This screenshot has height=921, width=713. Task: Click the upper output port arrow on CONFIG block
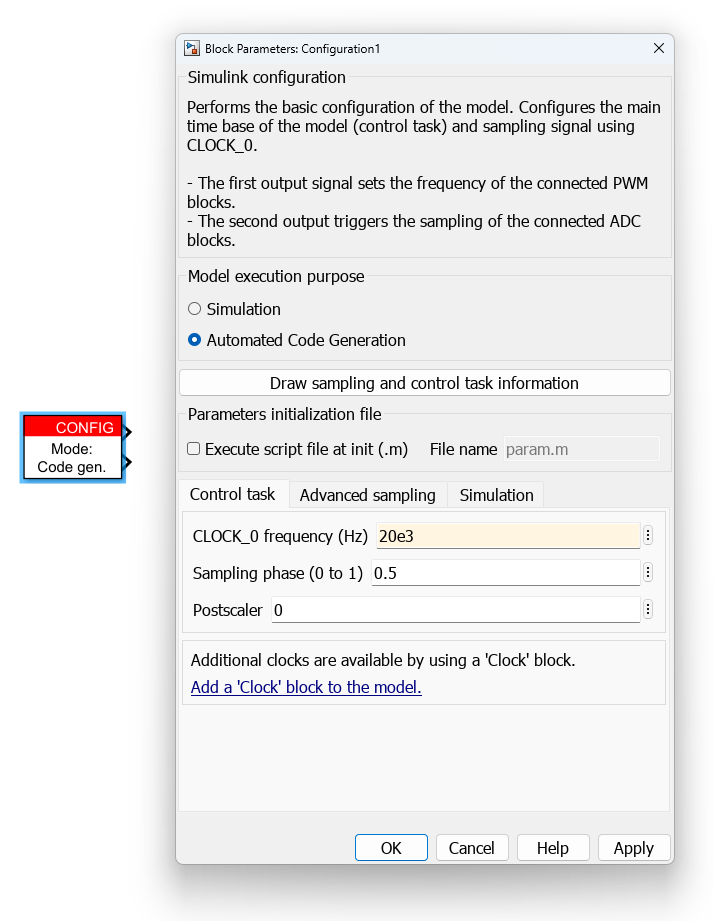(x=127, y=432)
